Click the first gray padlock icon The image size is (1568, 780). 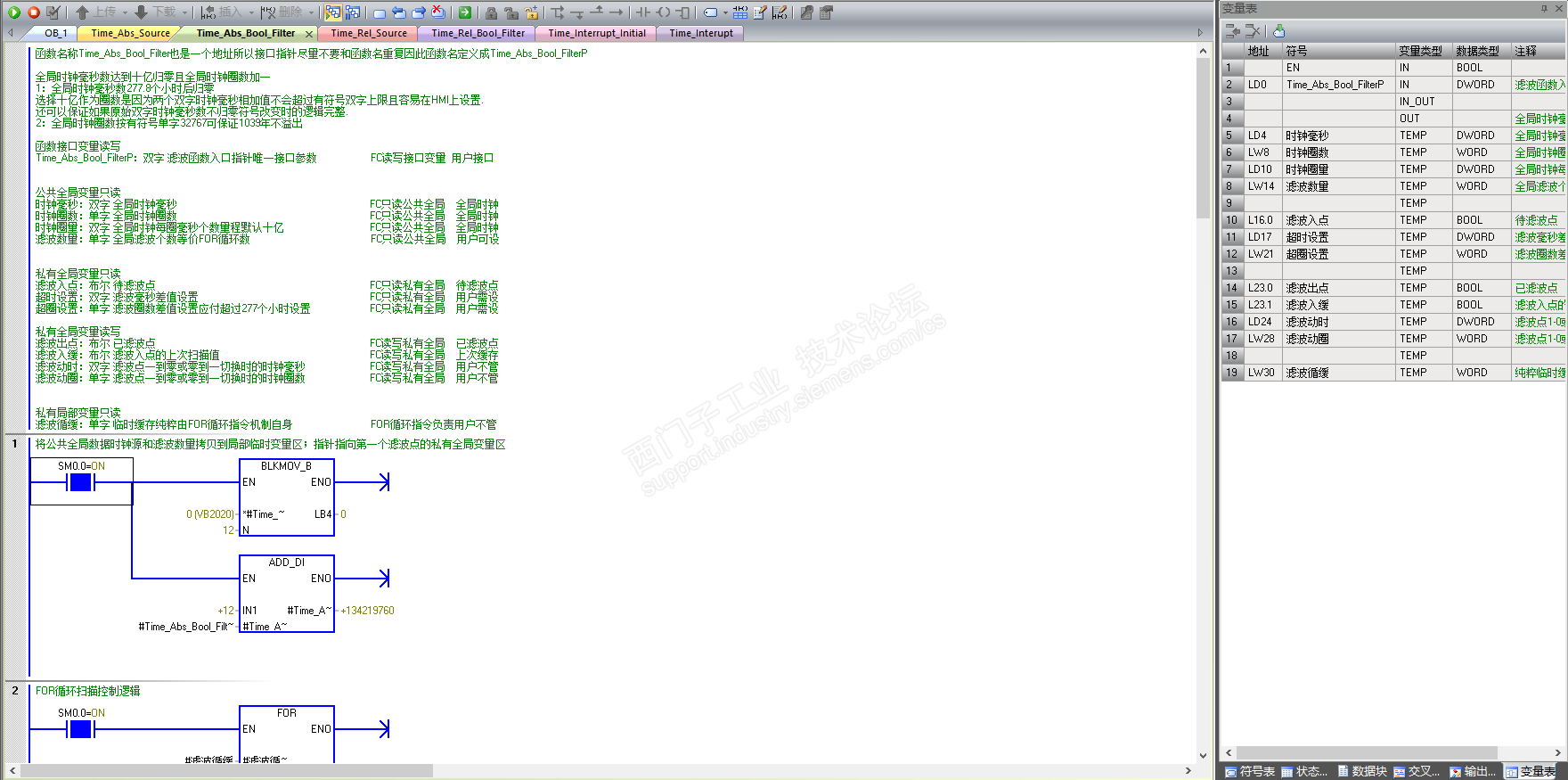[x=491, y=12]
